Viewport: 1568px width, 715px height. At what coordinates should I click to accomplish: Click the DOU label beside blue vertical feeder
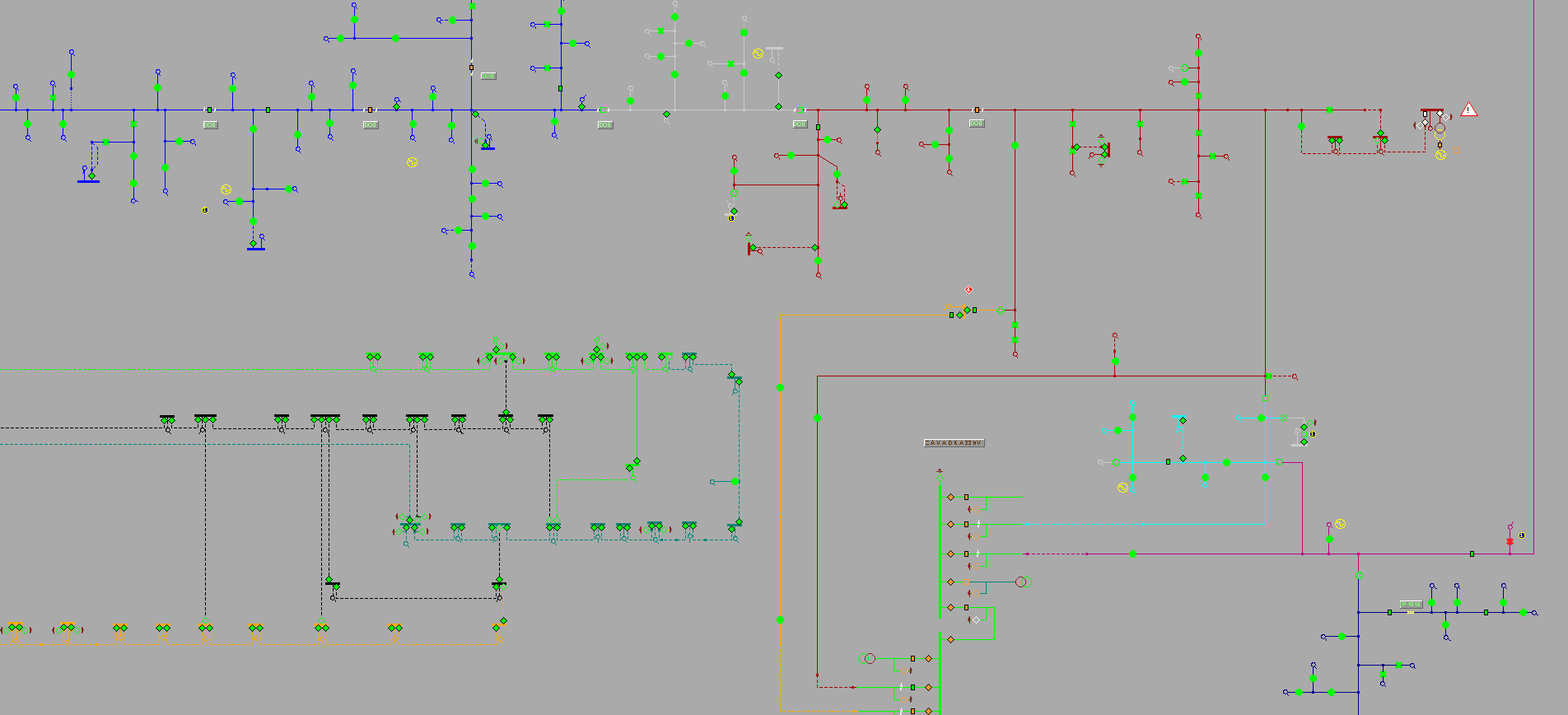pos(488,76)
